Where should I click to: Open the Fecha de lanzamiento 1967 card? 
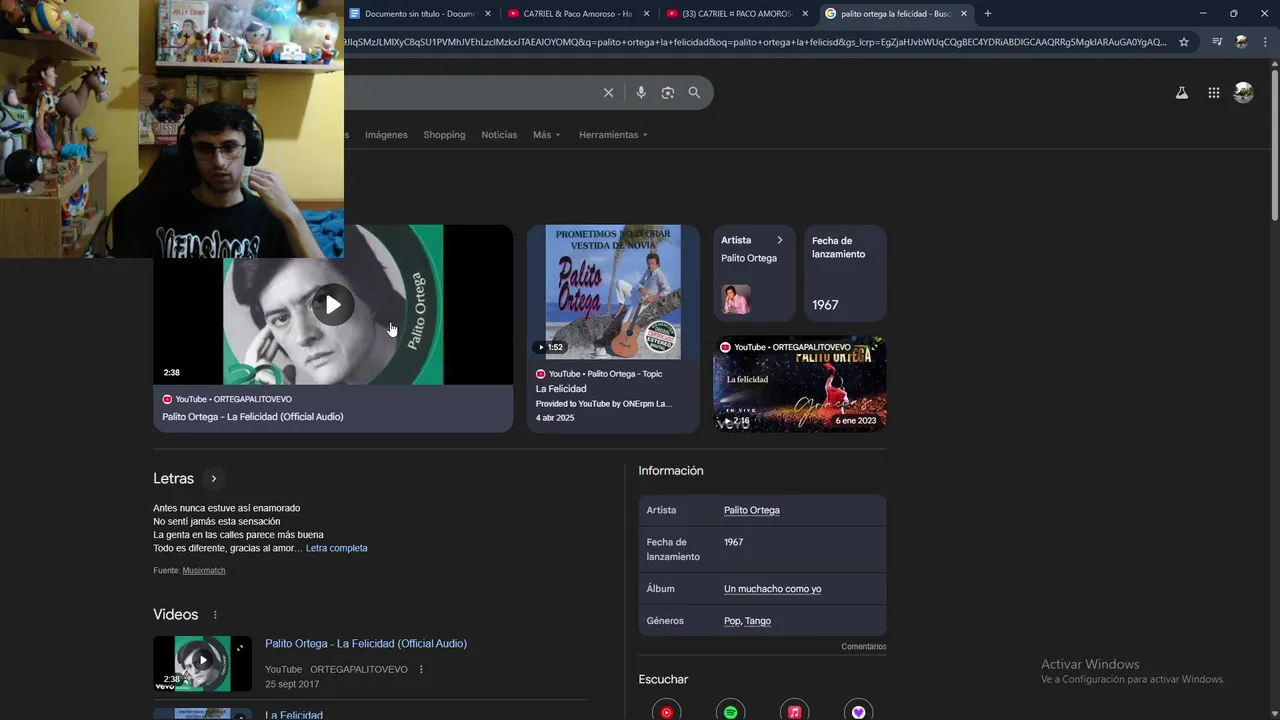point(845,273)
